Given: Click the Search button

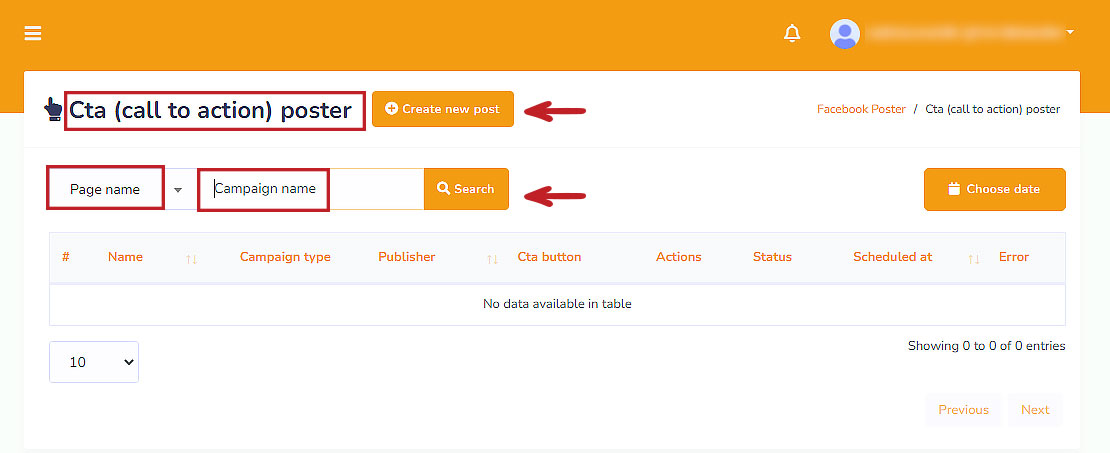Looking at the screenshot, I should [x=466, y=189].
